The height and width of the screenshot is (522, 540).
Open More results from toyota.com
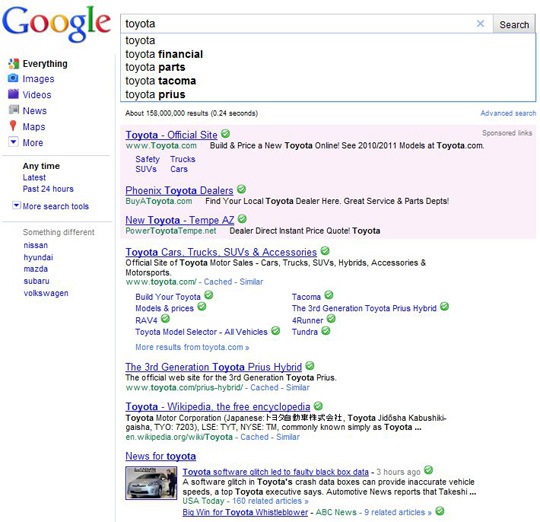tap(192, 347)
